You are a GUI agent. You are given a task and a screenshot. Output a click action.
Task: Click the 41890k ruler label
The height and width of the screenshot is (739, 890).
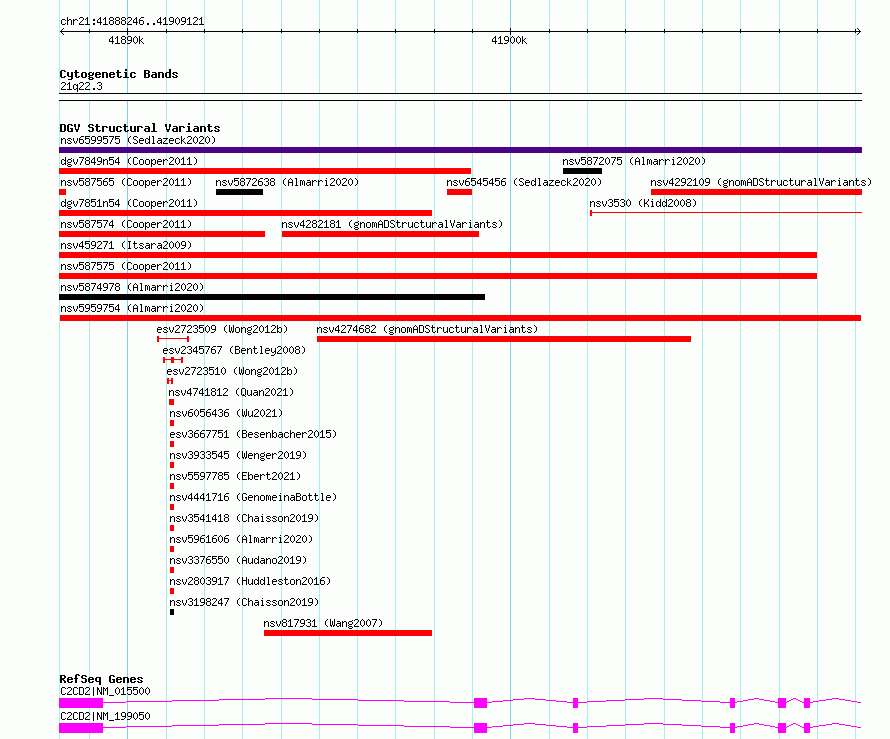coord(126,40)
